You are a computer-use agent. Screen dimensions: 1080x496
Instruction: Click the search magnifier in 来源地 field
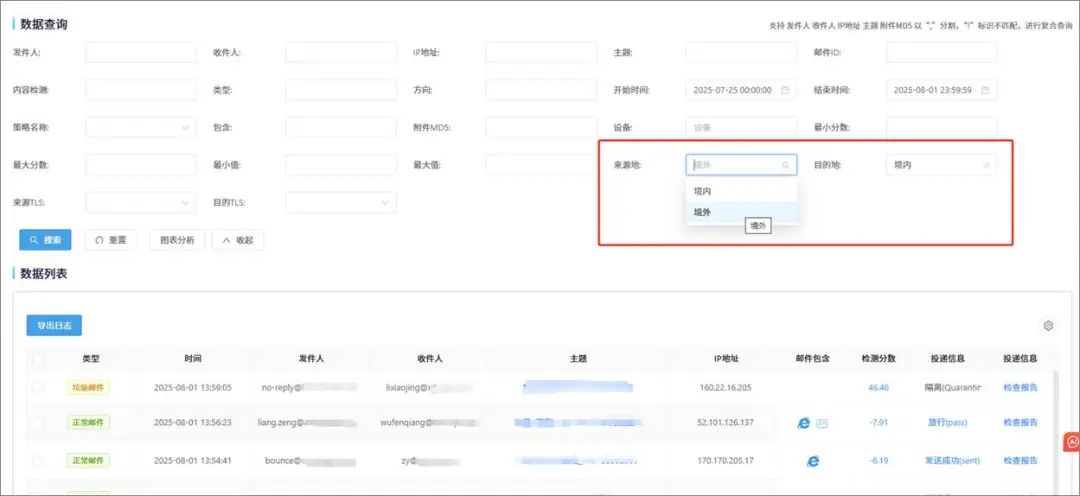[785, 165]
